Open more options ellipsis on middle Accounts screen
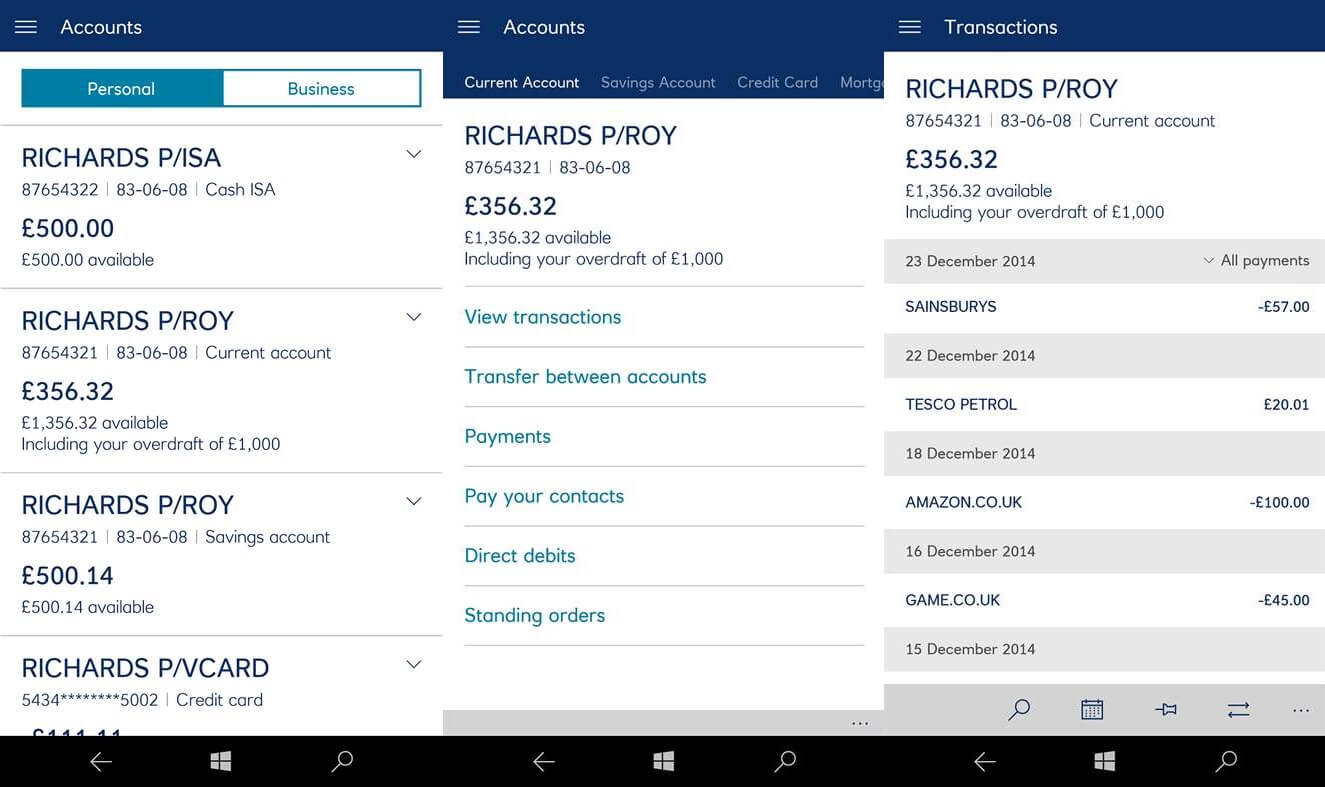The image size is (1325, 787). click(860, 723)
